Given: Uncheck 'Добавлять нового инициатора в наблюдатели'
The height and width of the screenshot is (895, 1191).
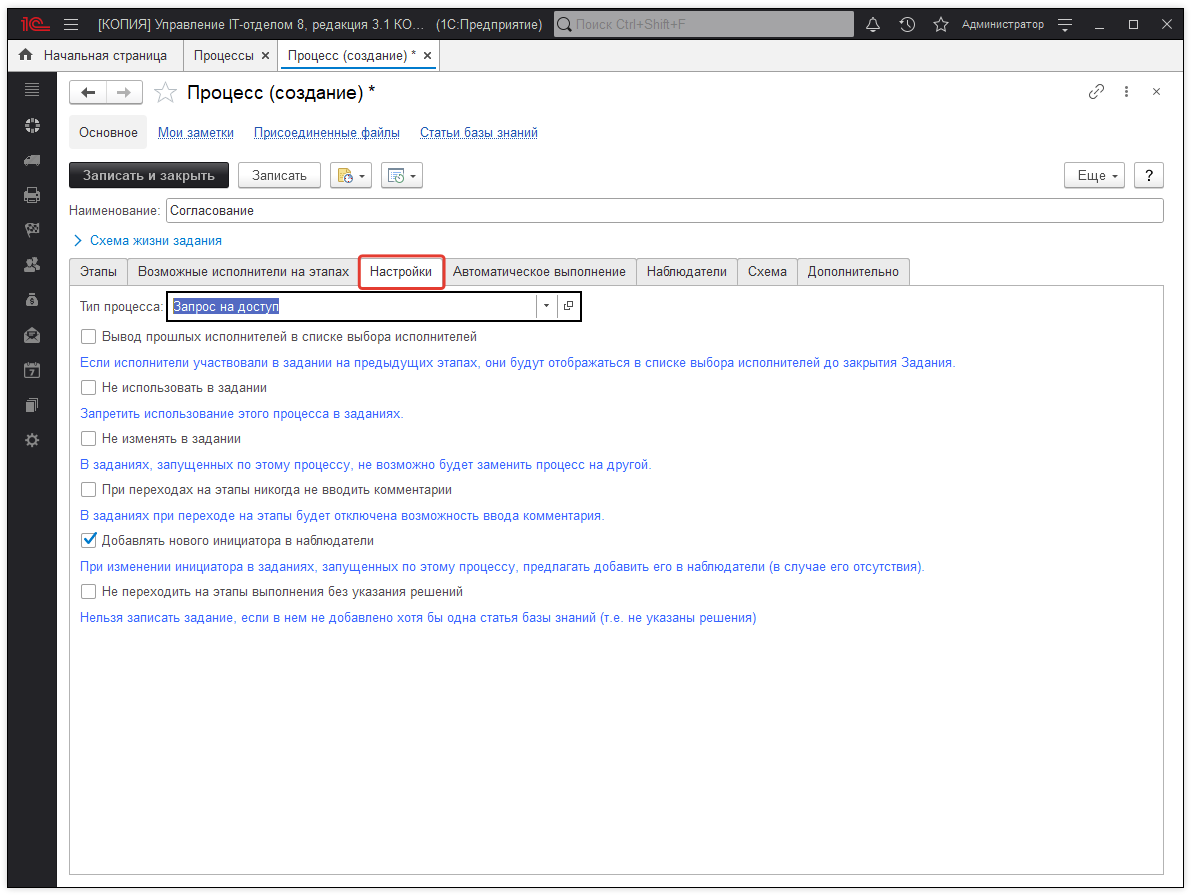Looking at the screenshot, I should [x=89, y=541].
